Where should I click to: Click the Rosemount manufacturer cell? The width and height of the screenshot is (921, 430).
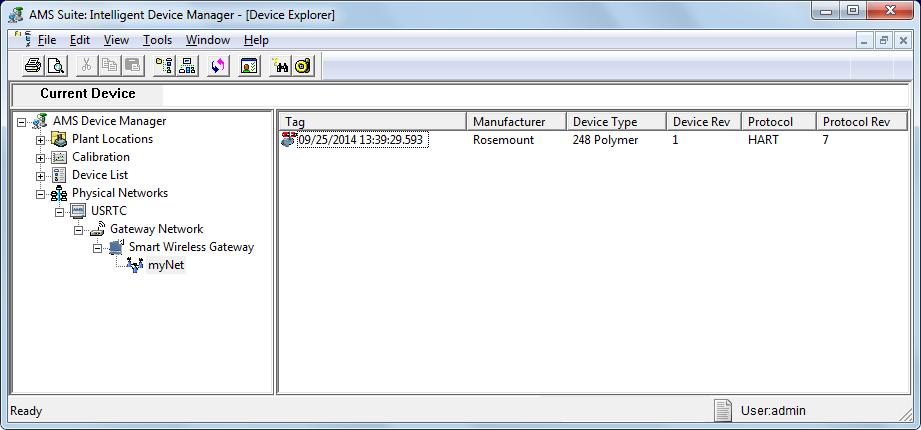click(x=503, y=140)
